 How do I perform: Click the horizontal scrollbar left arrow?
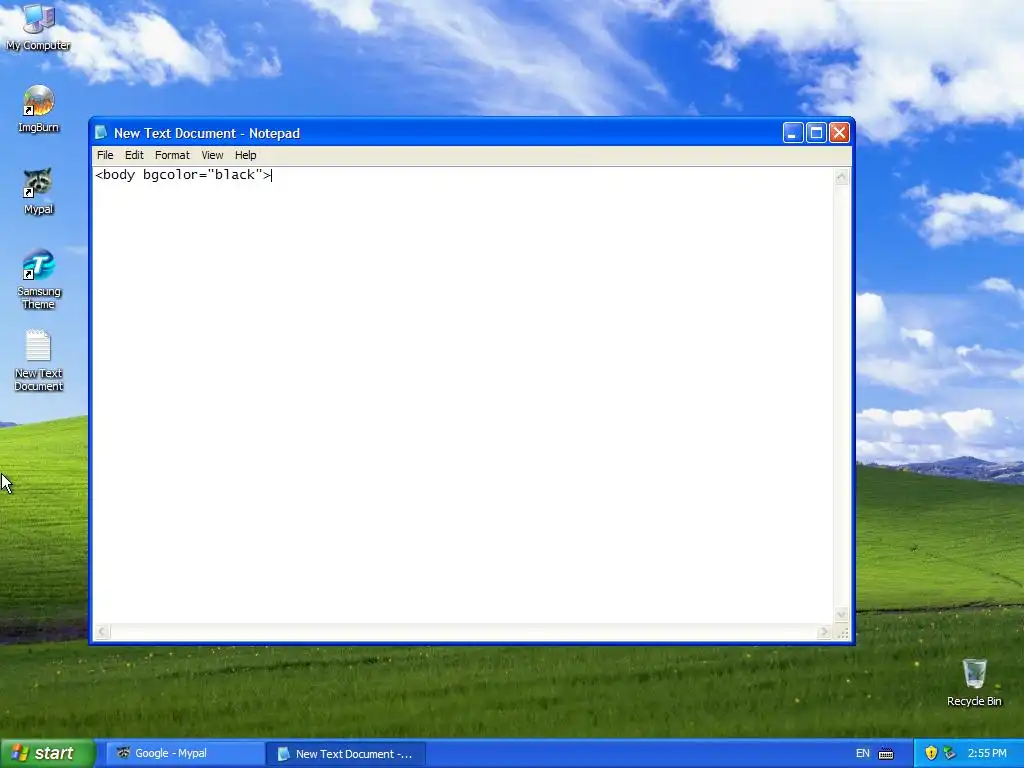point(102,632)
